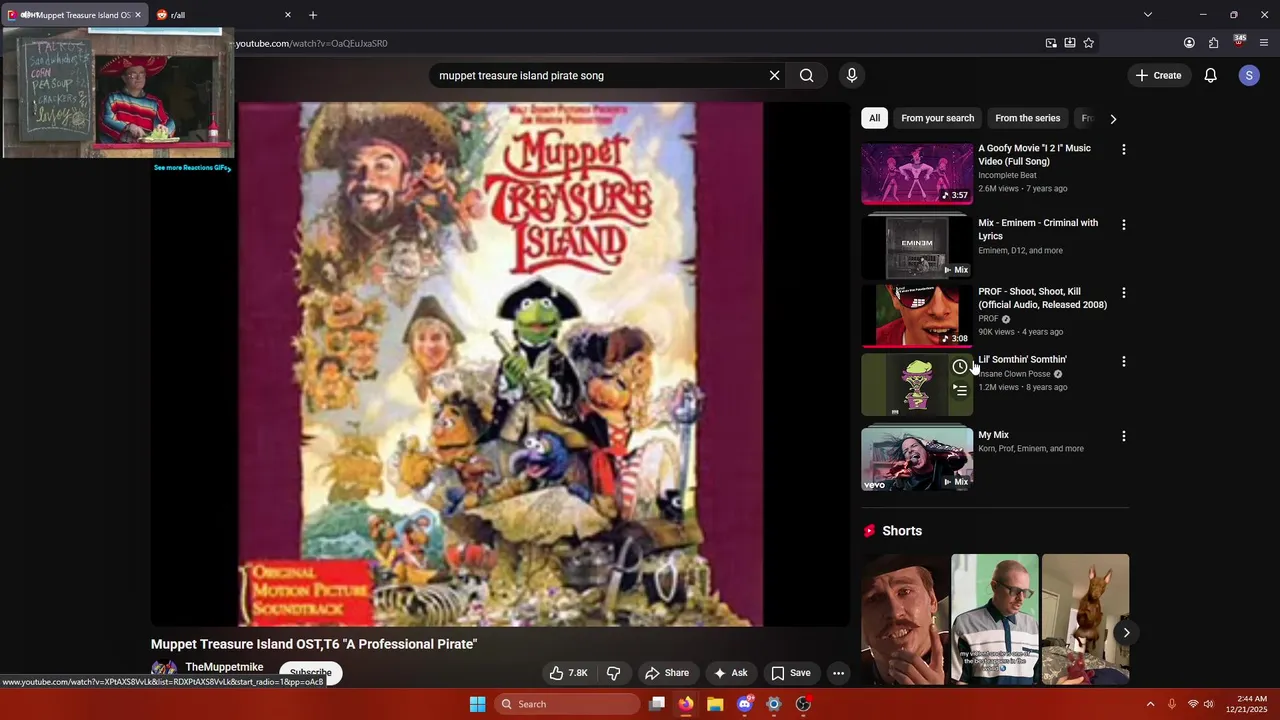Viewport: 1280px width, 720px height.
Task: Click the 'Insane Clown Posse' channel name
Action: (1014, 374)
